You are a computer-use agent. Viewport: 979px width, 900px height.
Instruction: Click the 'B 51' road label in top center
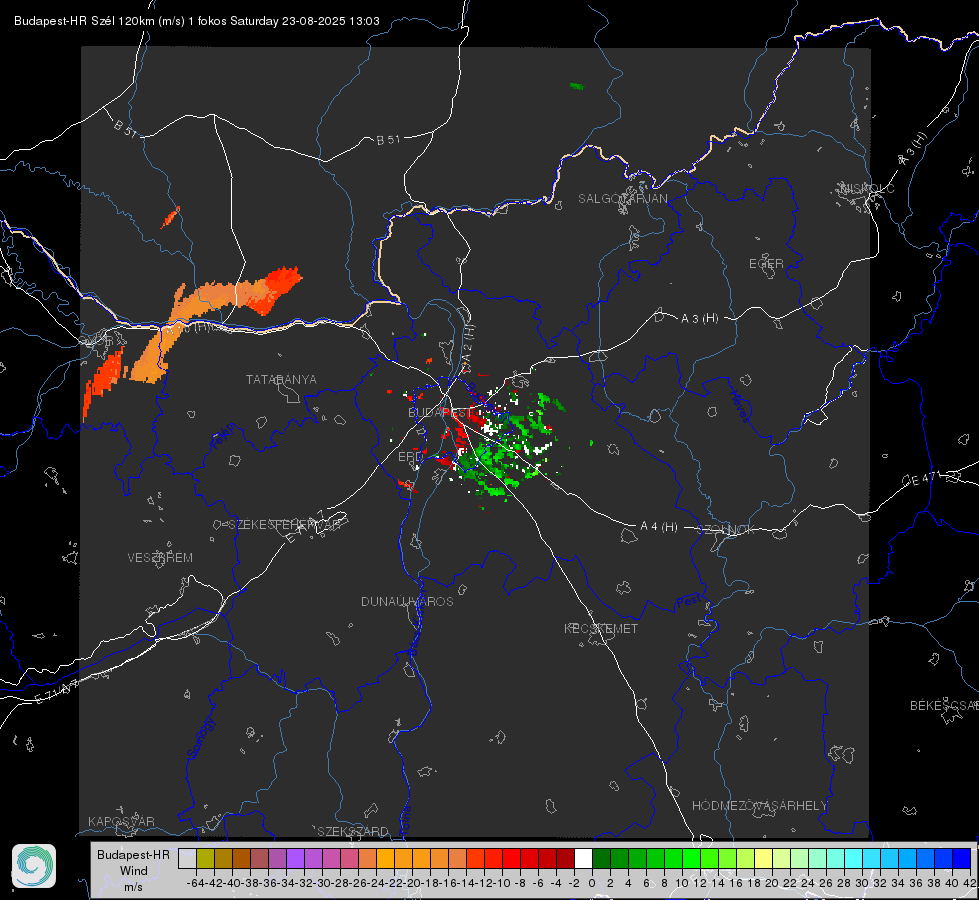click(388, 140)
